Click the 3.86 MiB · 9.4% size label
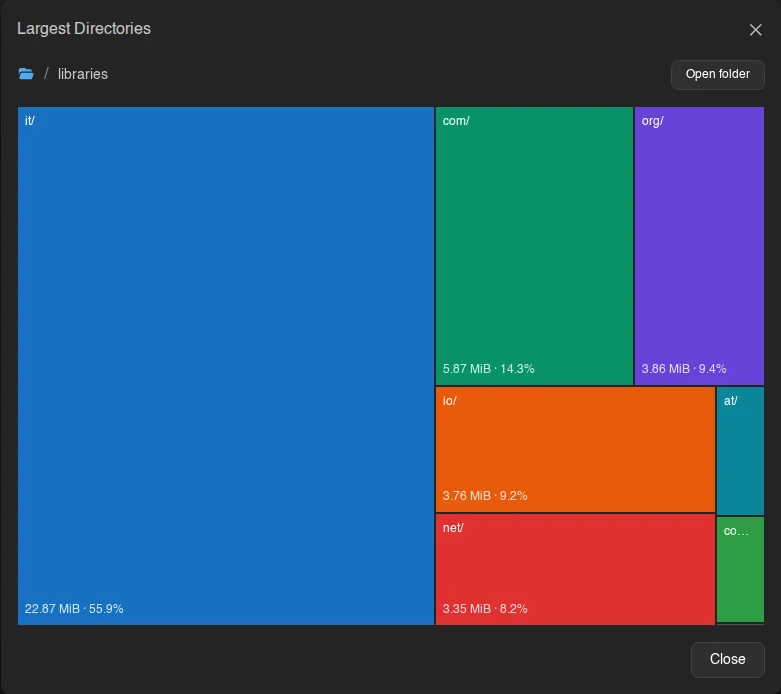This screenshot has width=781, height=694. (x=683, y=369)
